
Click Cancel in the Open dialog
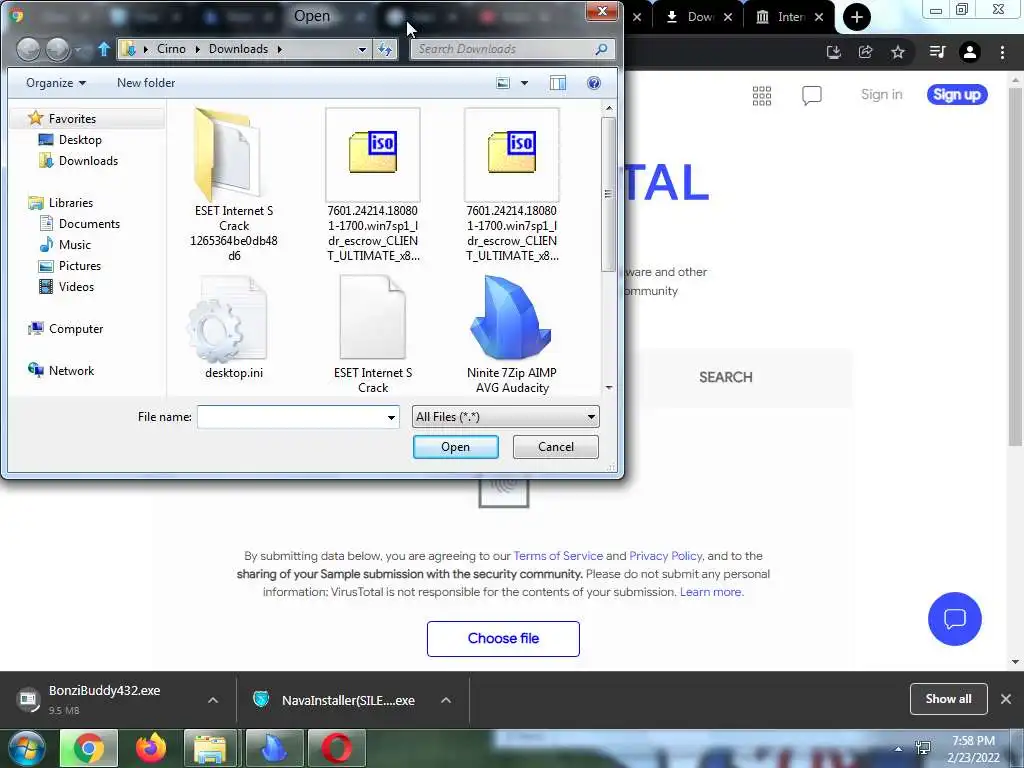[x=556, y=447]
